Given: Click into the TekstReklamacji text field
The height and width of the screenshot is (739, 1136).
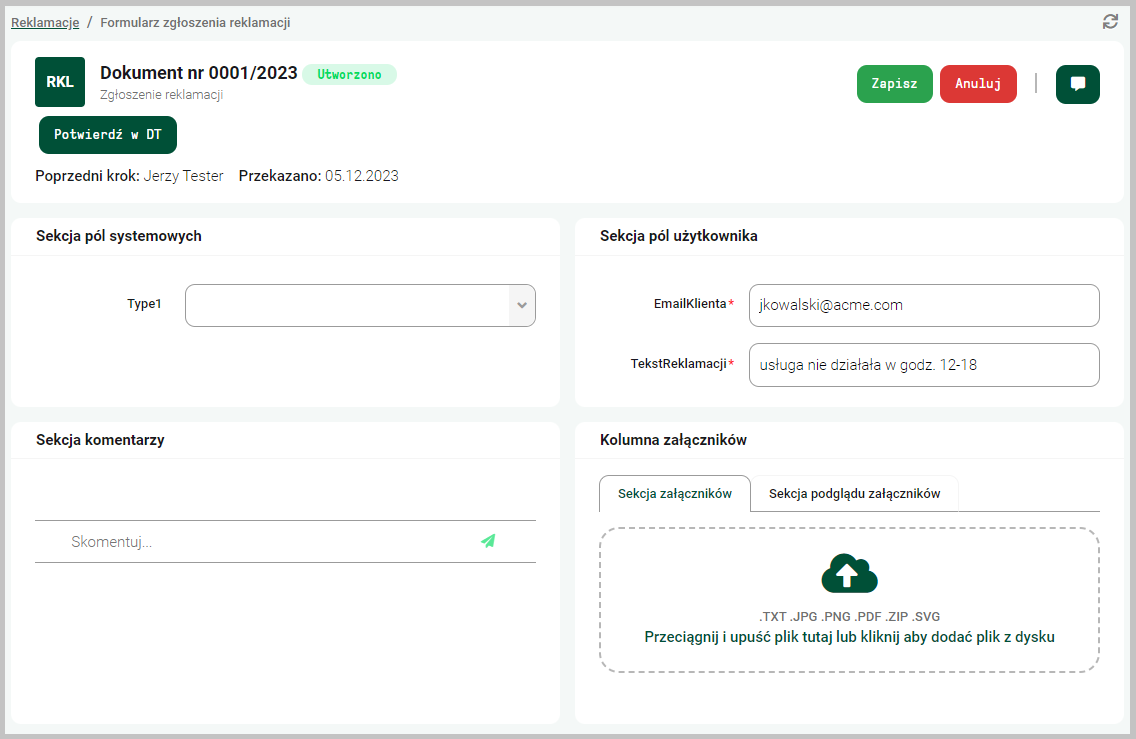Looking at the screenshot, I should coord(923,365).
